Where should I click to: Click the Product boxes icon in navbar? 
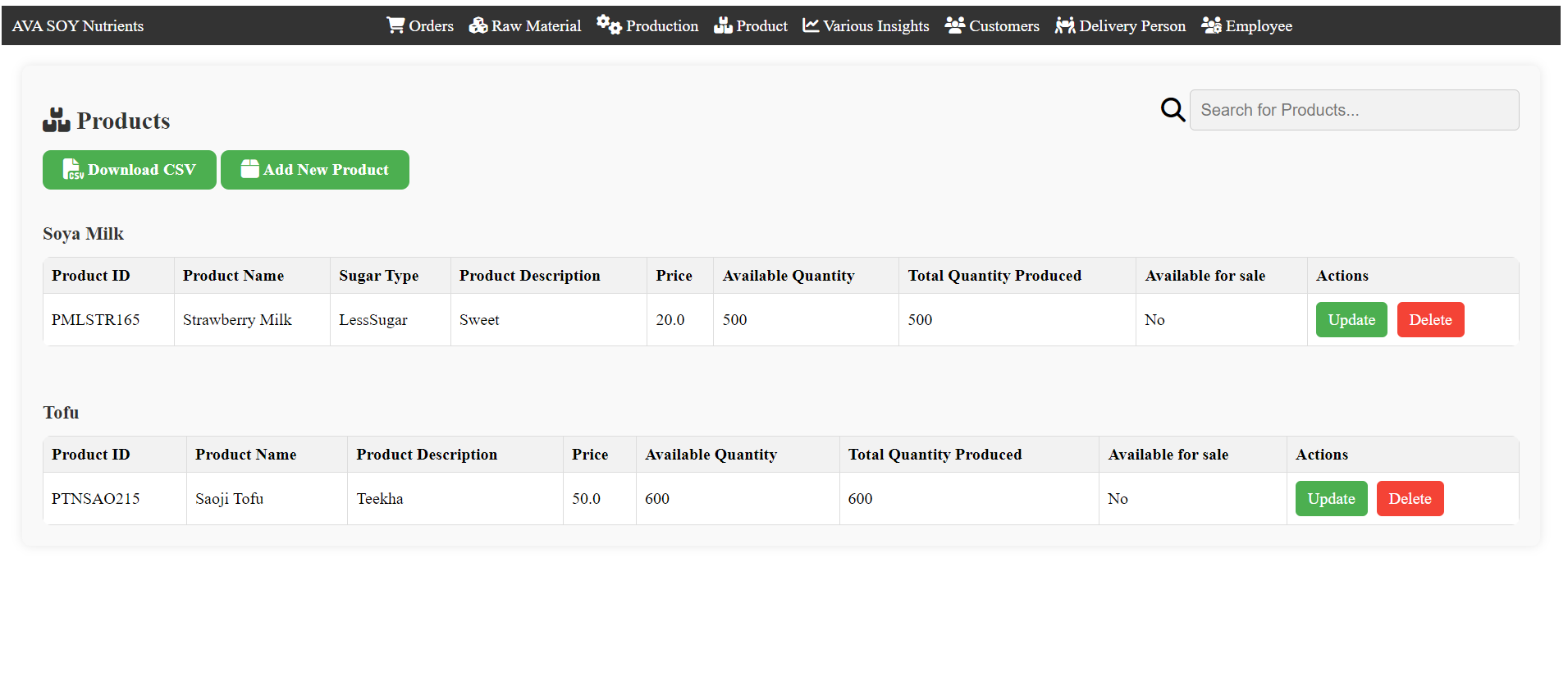click(723, 25)
